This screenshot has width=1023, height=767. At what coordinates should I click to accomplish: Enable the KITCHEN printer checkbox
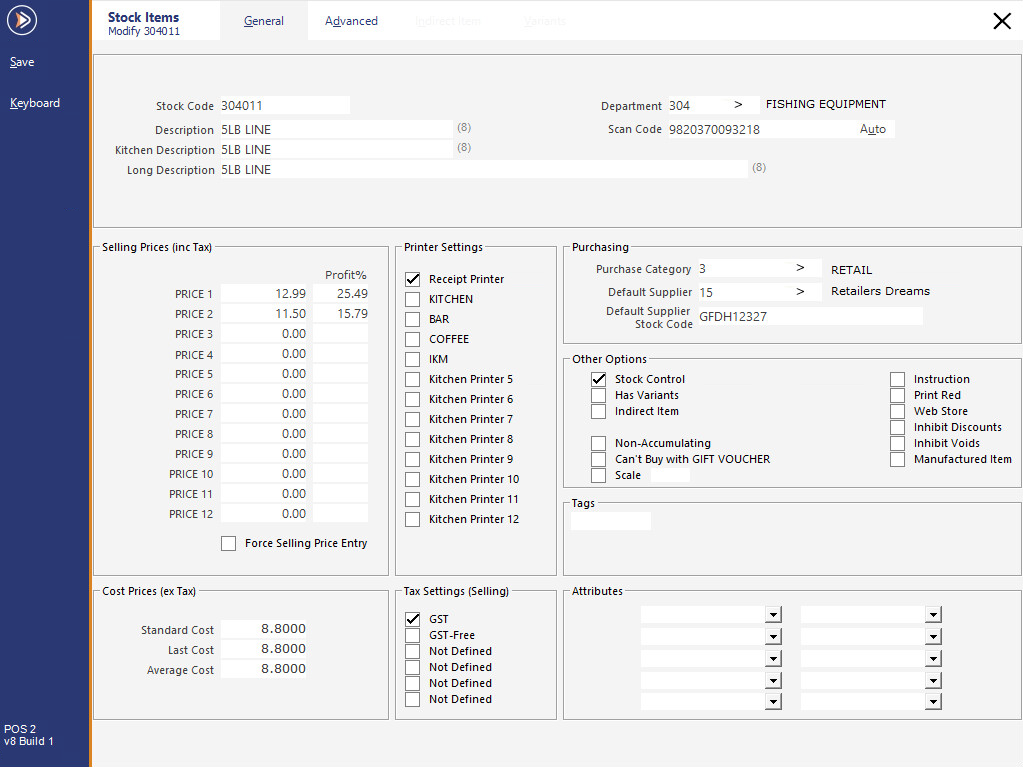click(x=412, y=299)
